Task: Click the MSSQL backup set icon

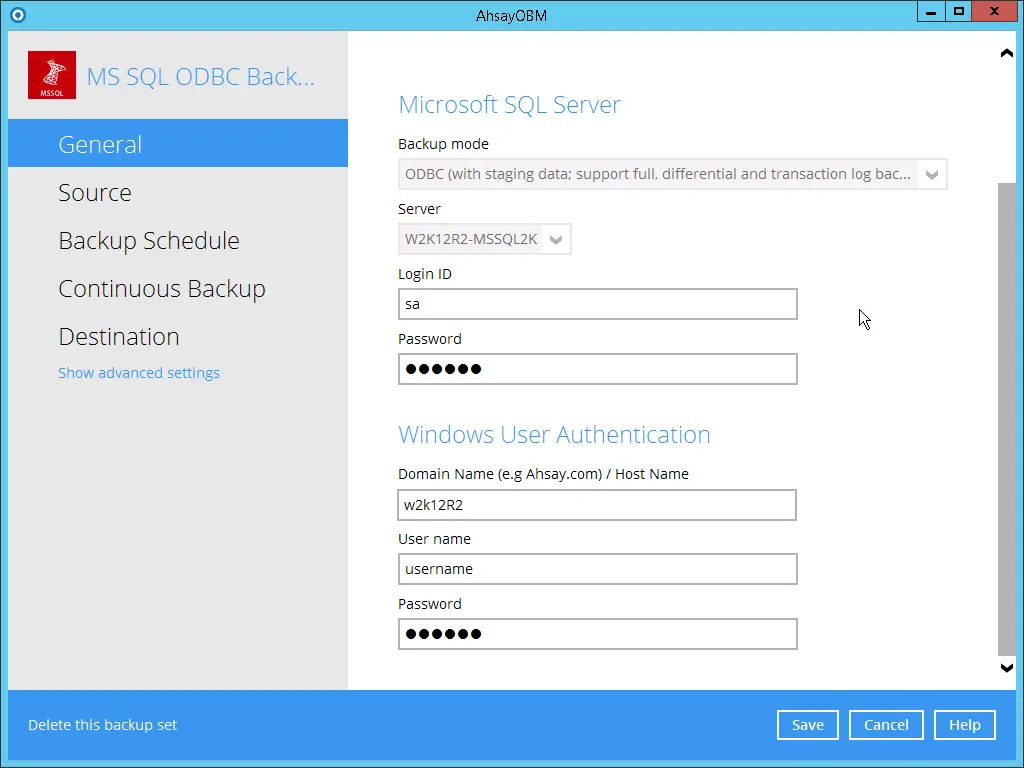Action: [51, 75]
